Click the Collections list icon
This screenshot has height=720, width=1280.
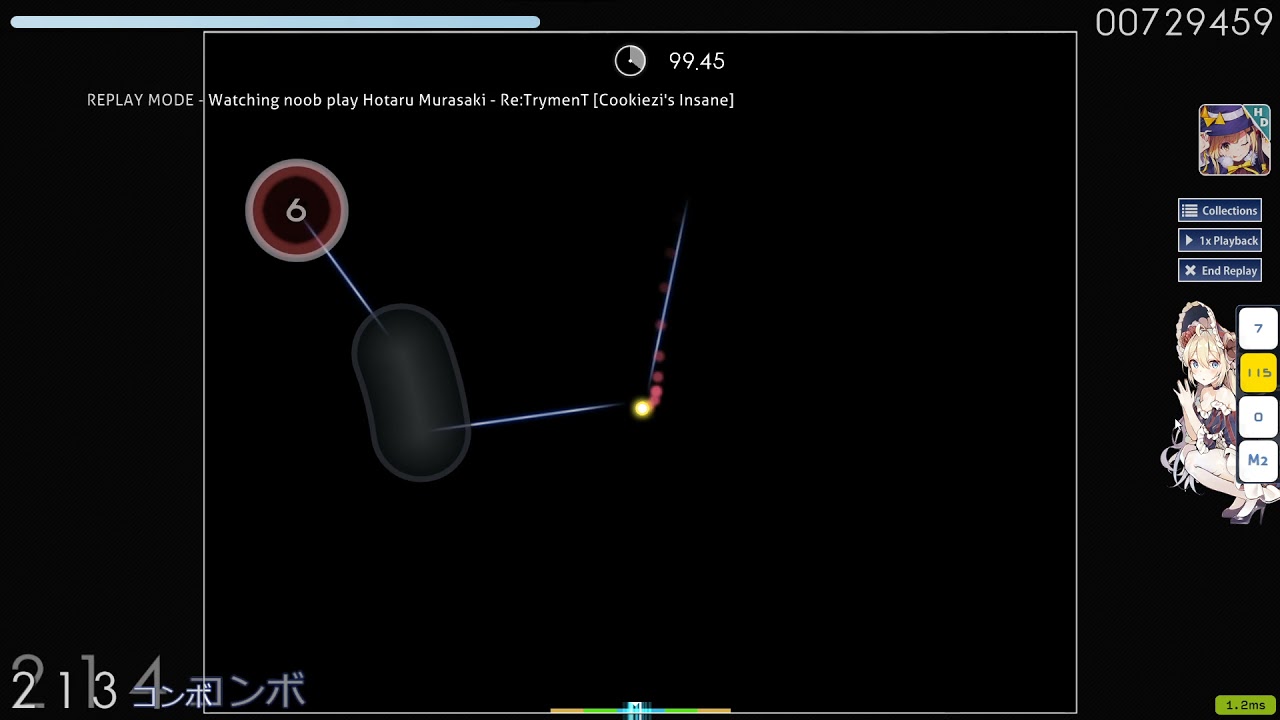1190,210
